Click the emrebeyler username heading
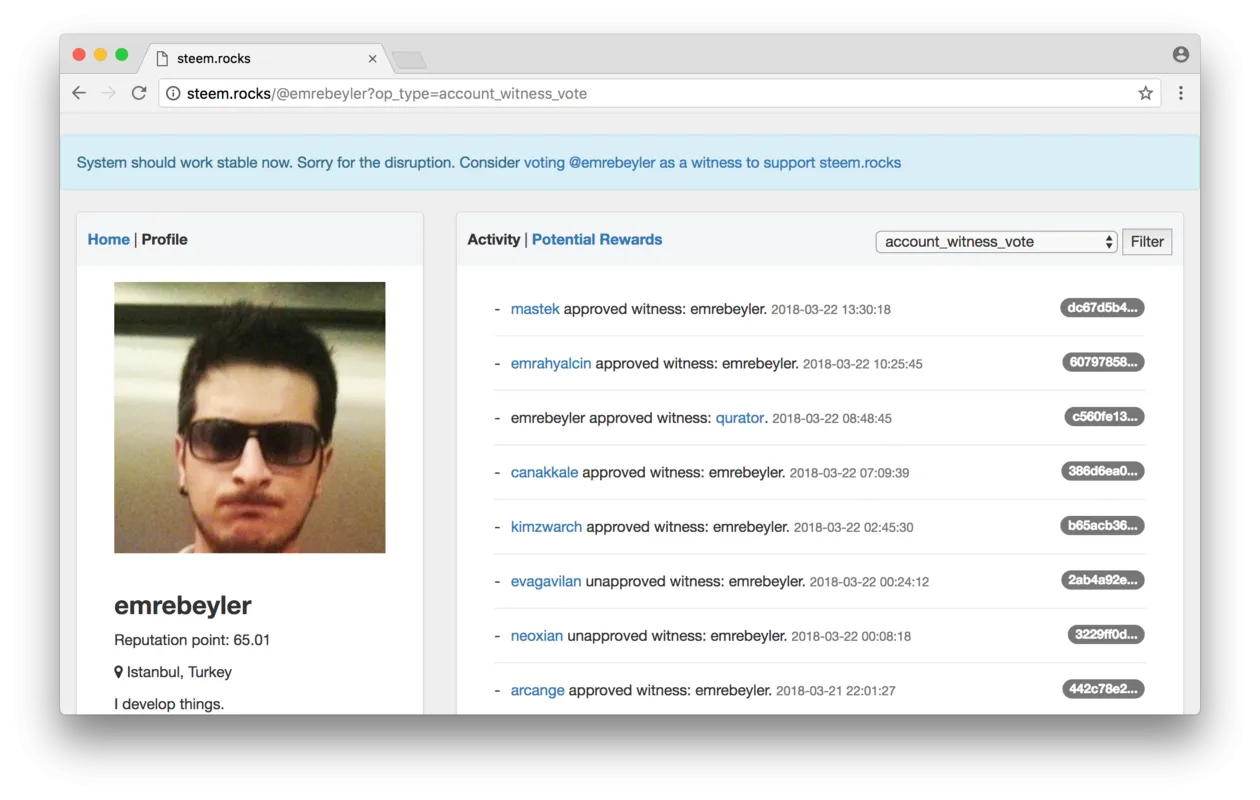Image resolution: width=1260 pixels, height=800 pixels. click(183, 605)
